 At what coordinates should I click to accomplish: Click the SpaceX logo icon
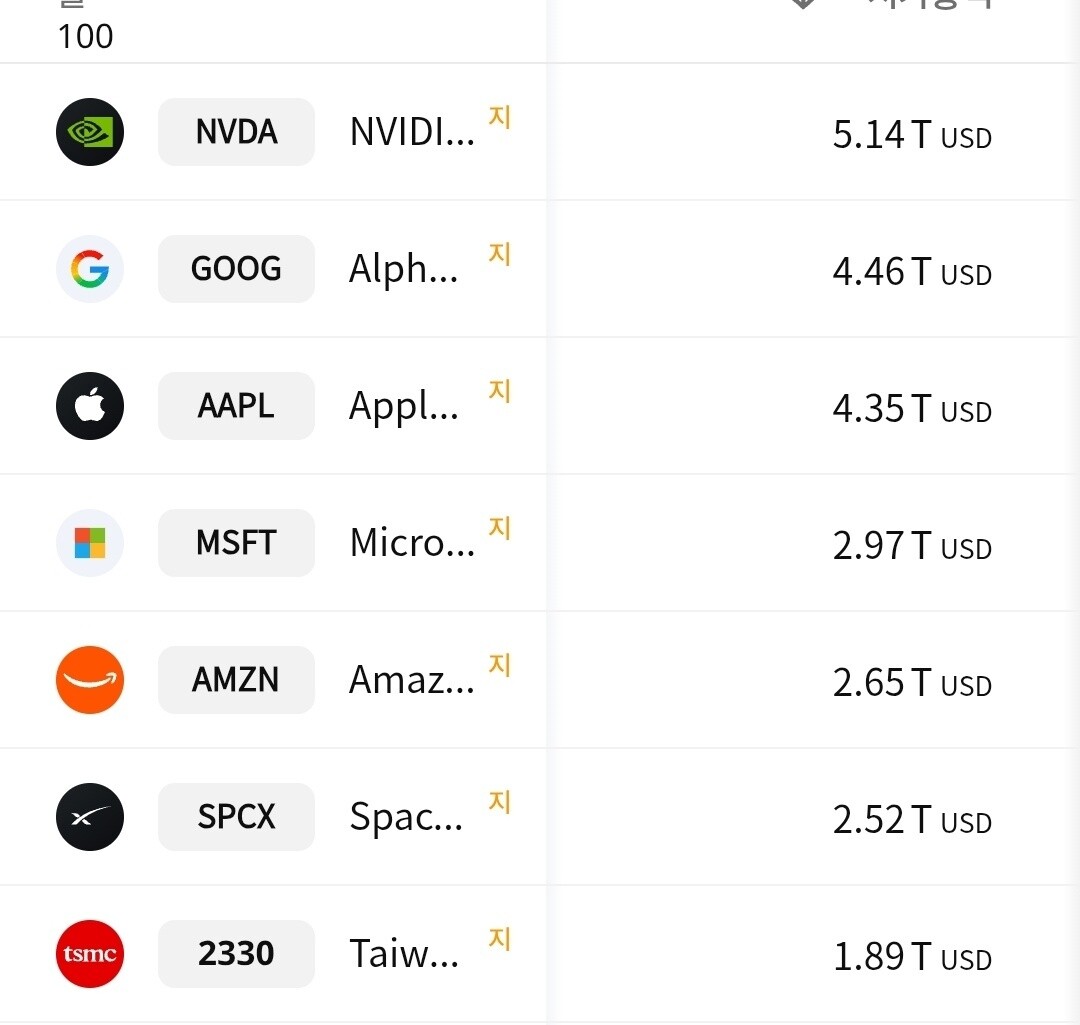click(x=90, y=817)
